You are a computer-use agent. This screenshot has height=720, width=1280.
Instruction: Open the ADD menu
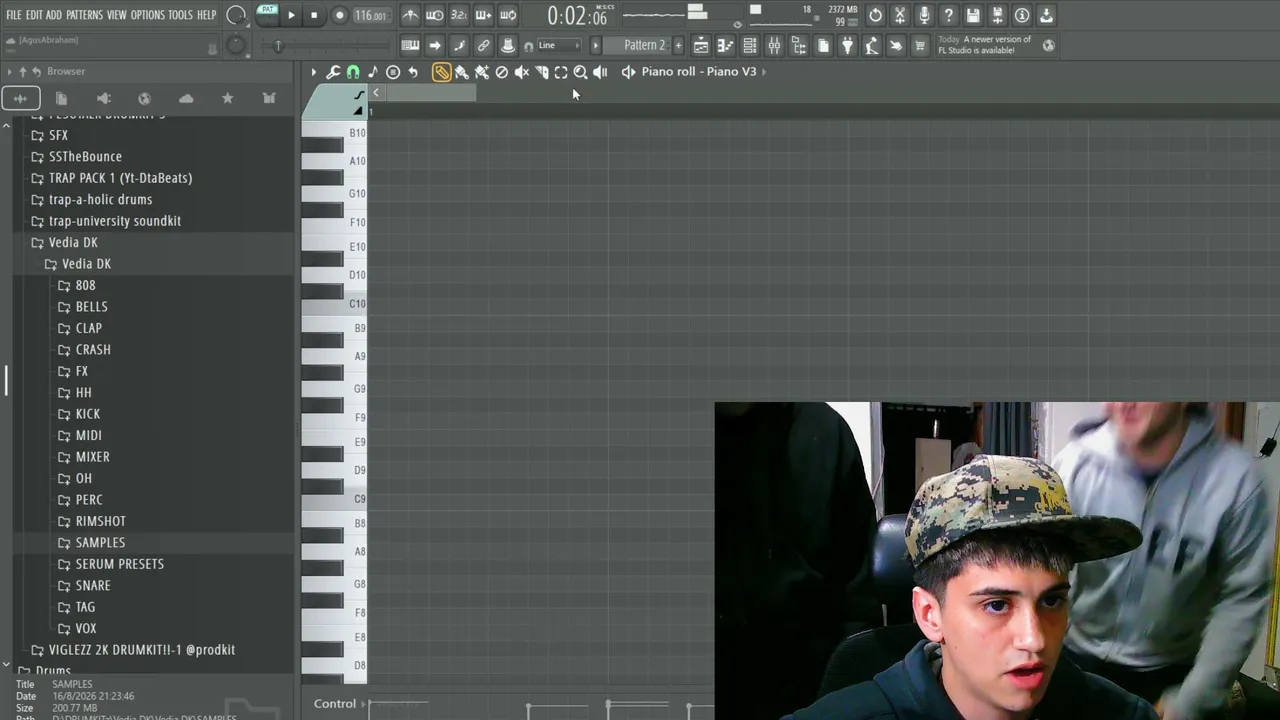point(54,15)
